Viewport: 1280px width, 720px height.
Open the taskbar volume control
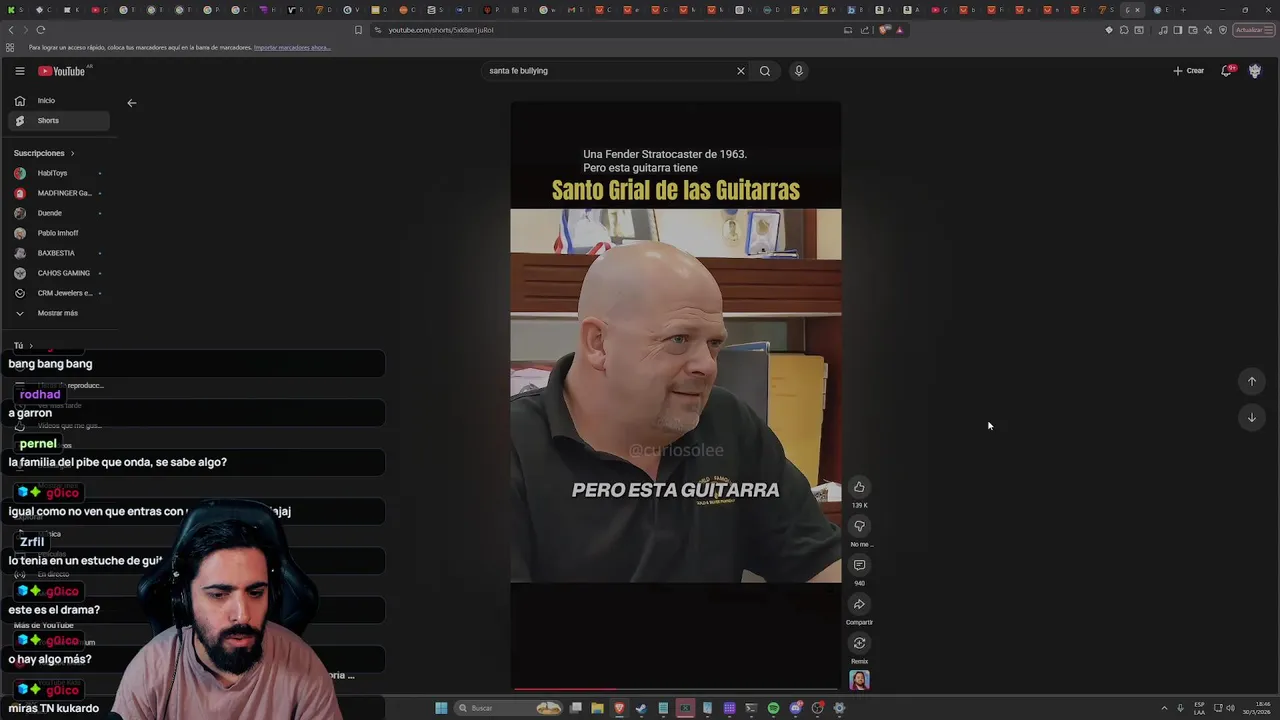click(1230, 708)
